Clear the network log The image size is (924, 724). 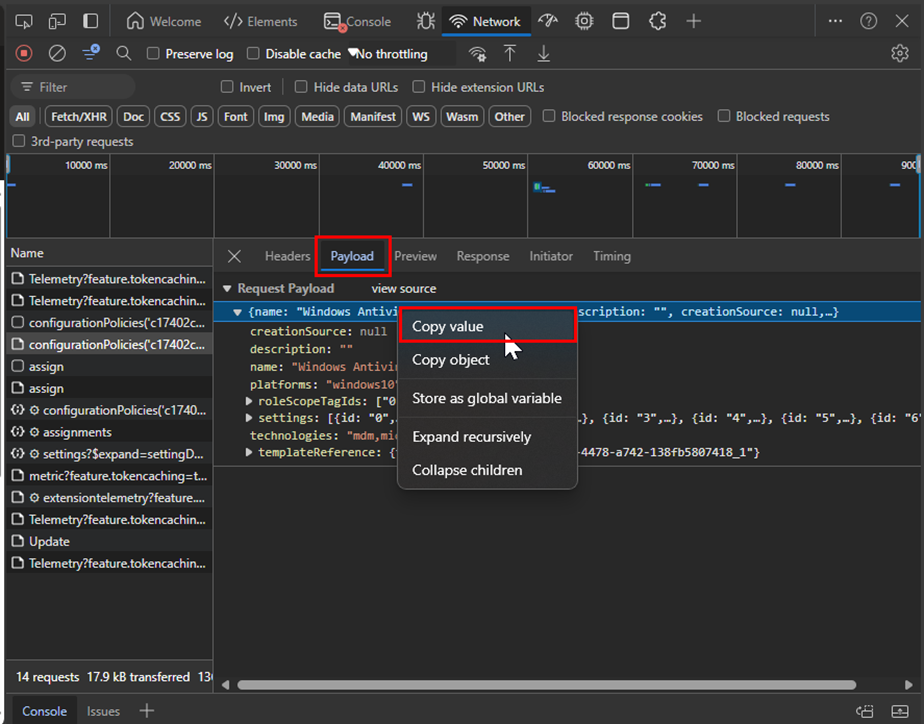click(x=57, y=53)
